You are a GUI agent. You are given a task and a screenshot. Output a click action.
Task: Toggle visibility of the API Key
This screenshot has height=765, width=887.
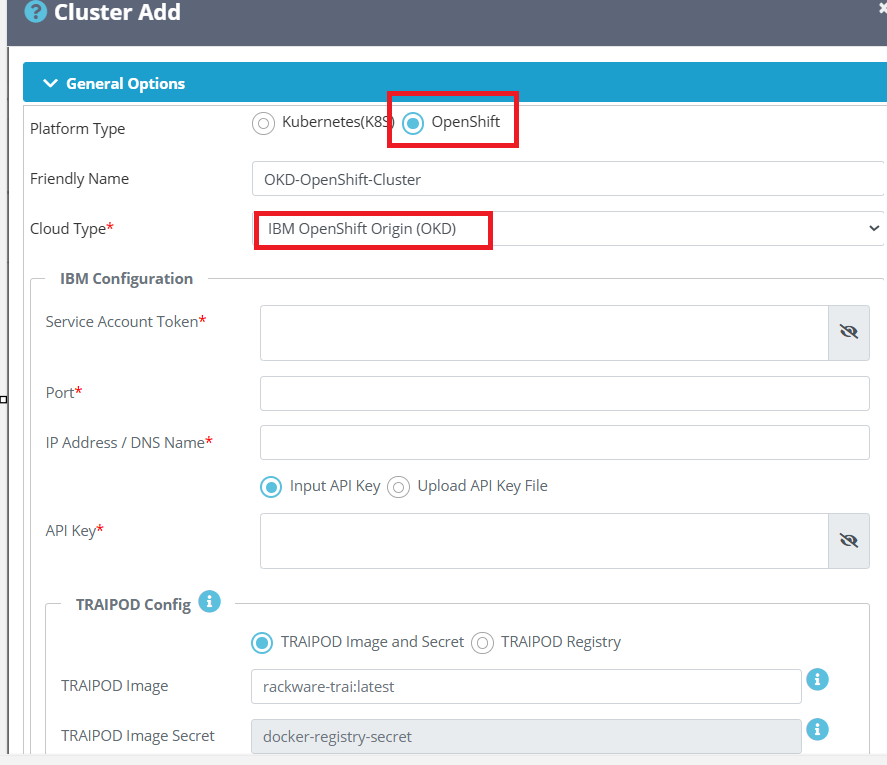(x=849, y=541)
